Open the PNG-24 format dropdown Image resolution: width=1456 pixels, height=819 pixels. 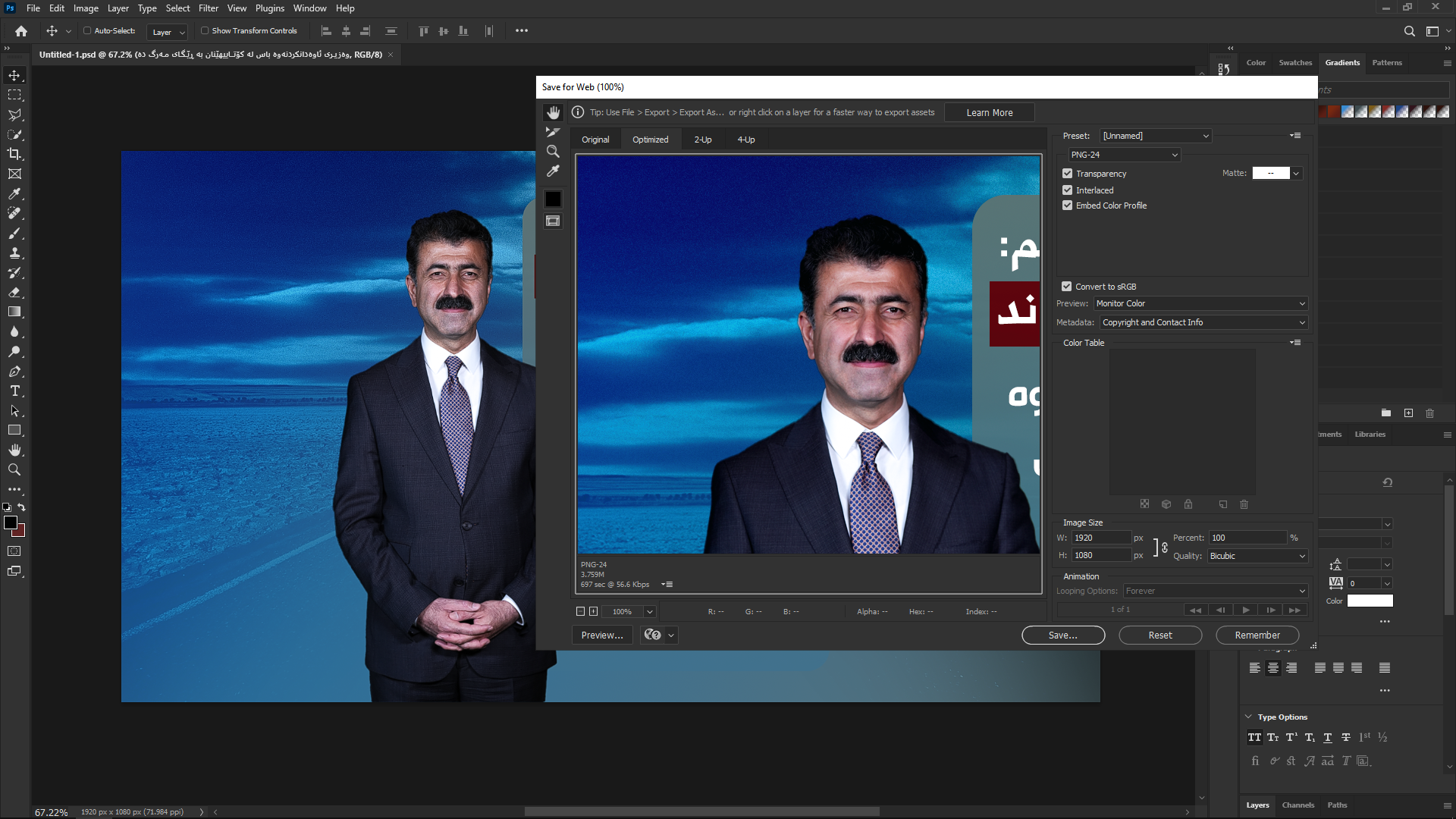click(1124, 155)
